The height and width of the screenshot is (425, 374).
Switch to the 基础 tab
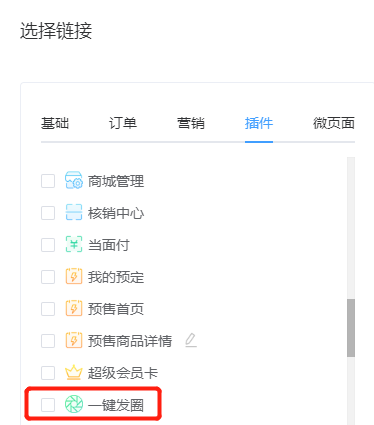pyautogui.click(x=55, y=123)
